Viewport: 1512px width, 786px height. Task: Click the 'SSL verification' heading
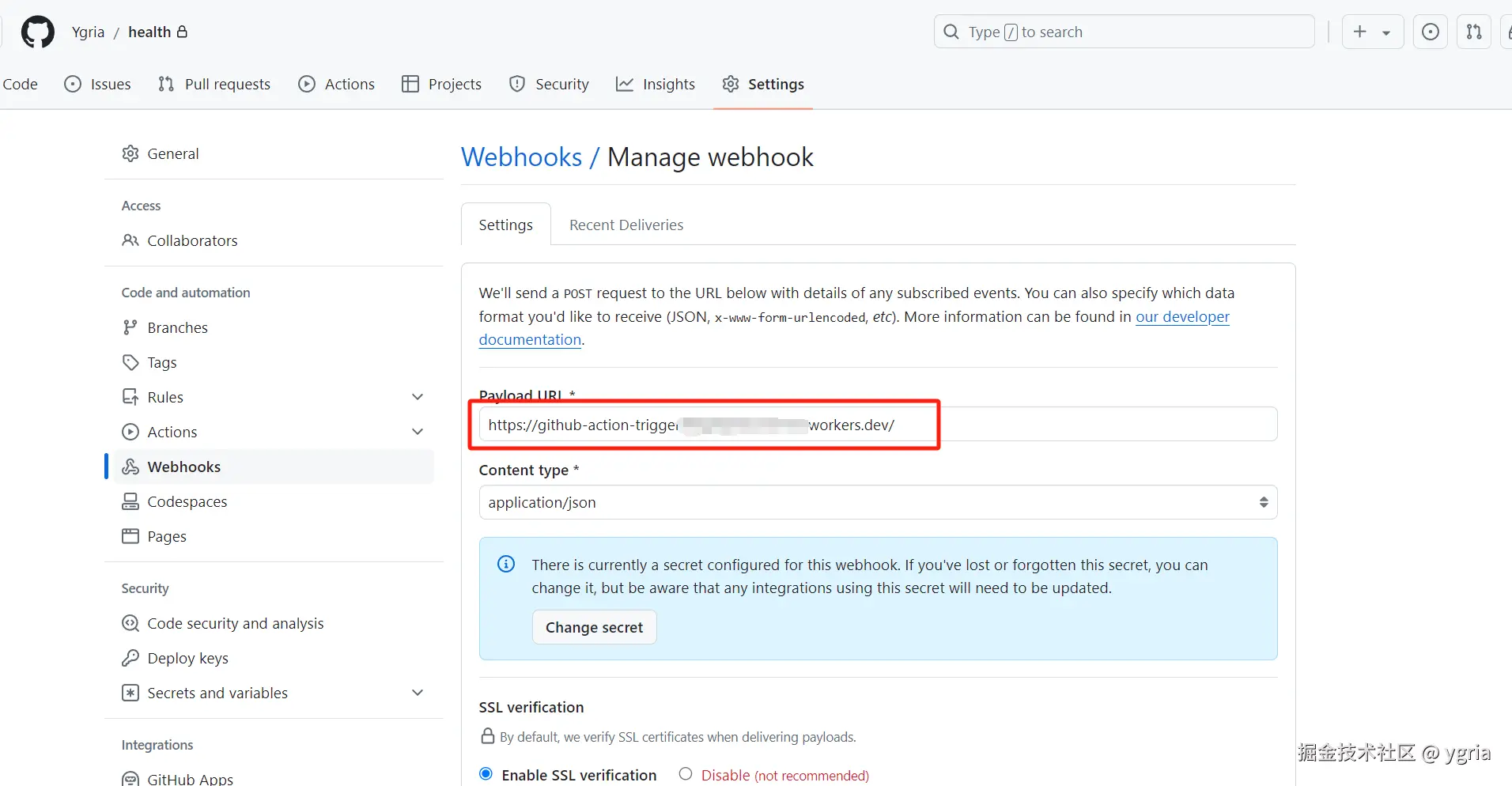pyautogui.click(x=531, y=707)
